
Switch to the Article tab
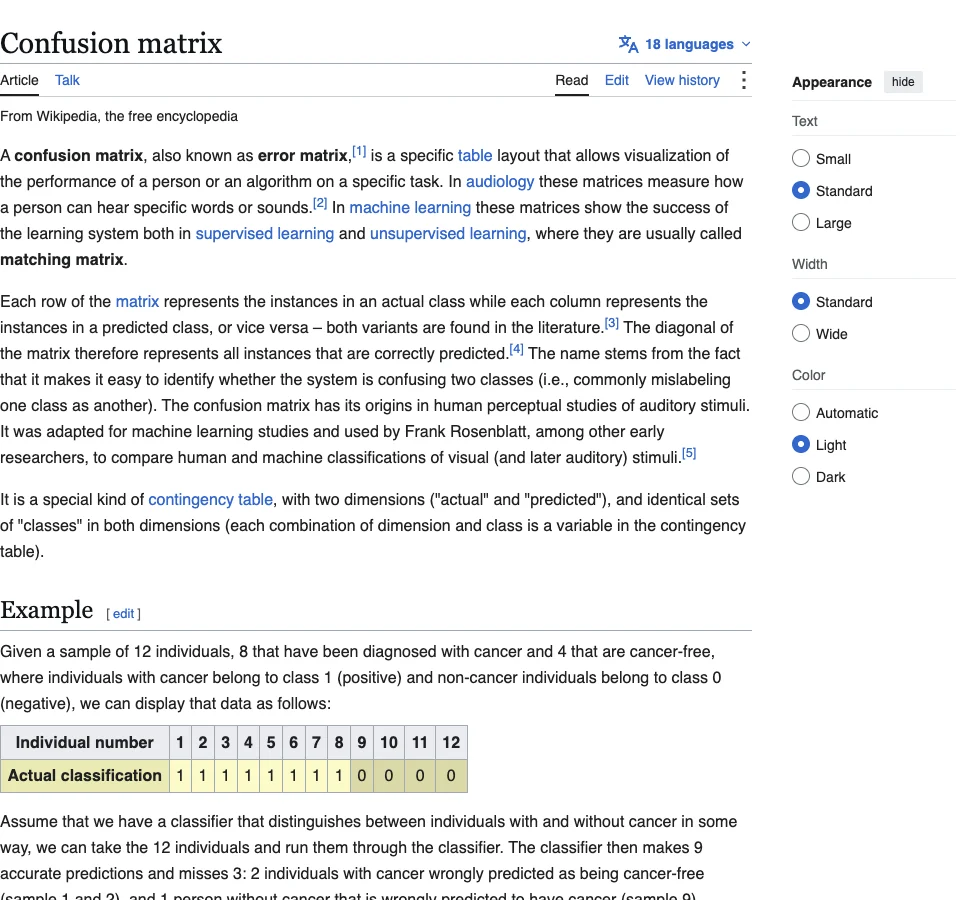(x=19, y=81)
